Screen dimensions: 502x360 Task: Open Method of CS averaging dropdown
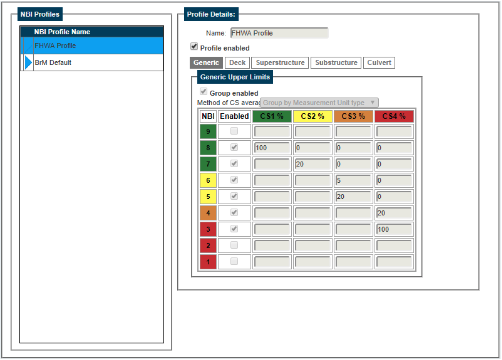point(319,102)
